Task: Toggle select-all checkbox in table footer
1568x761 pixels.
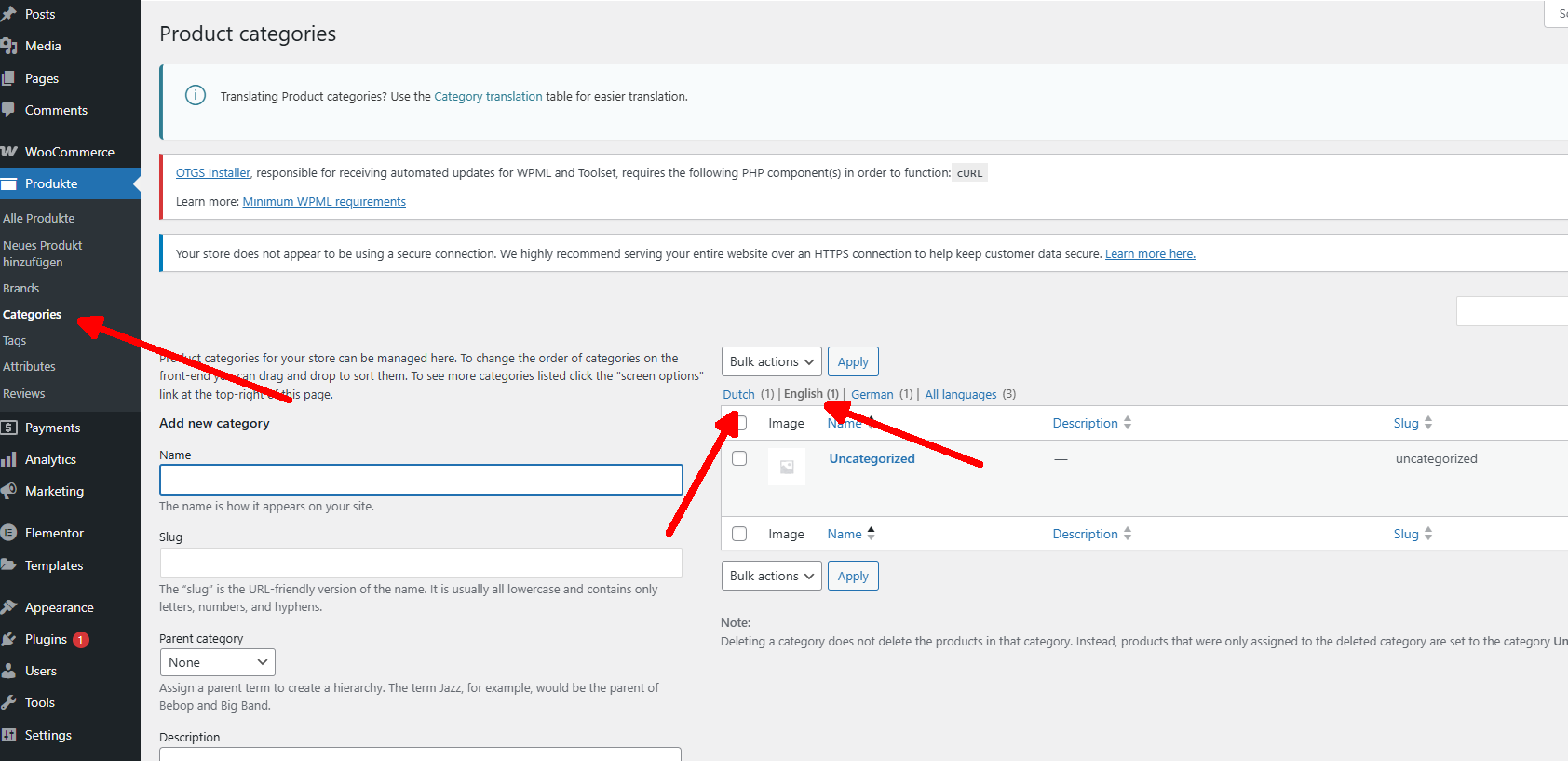Action: pos(739,534)
